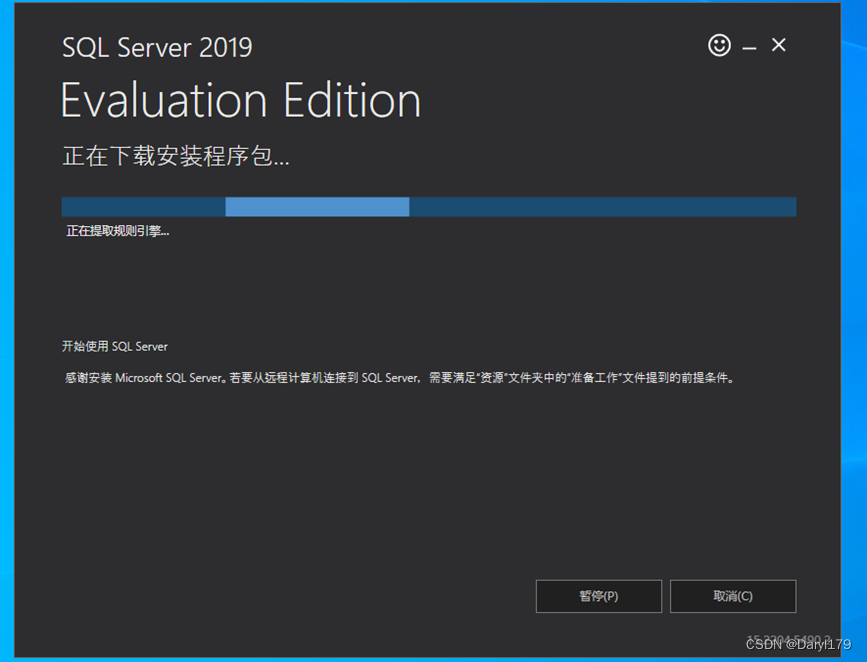Image resolution: width=867 pixels, height=662 pixels.
Task: Click the download progress bar
Action: [x=429, y=207]
